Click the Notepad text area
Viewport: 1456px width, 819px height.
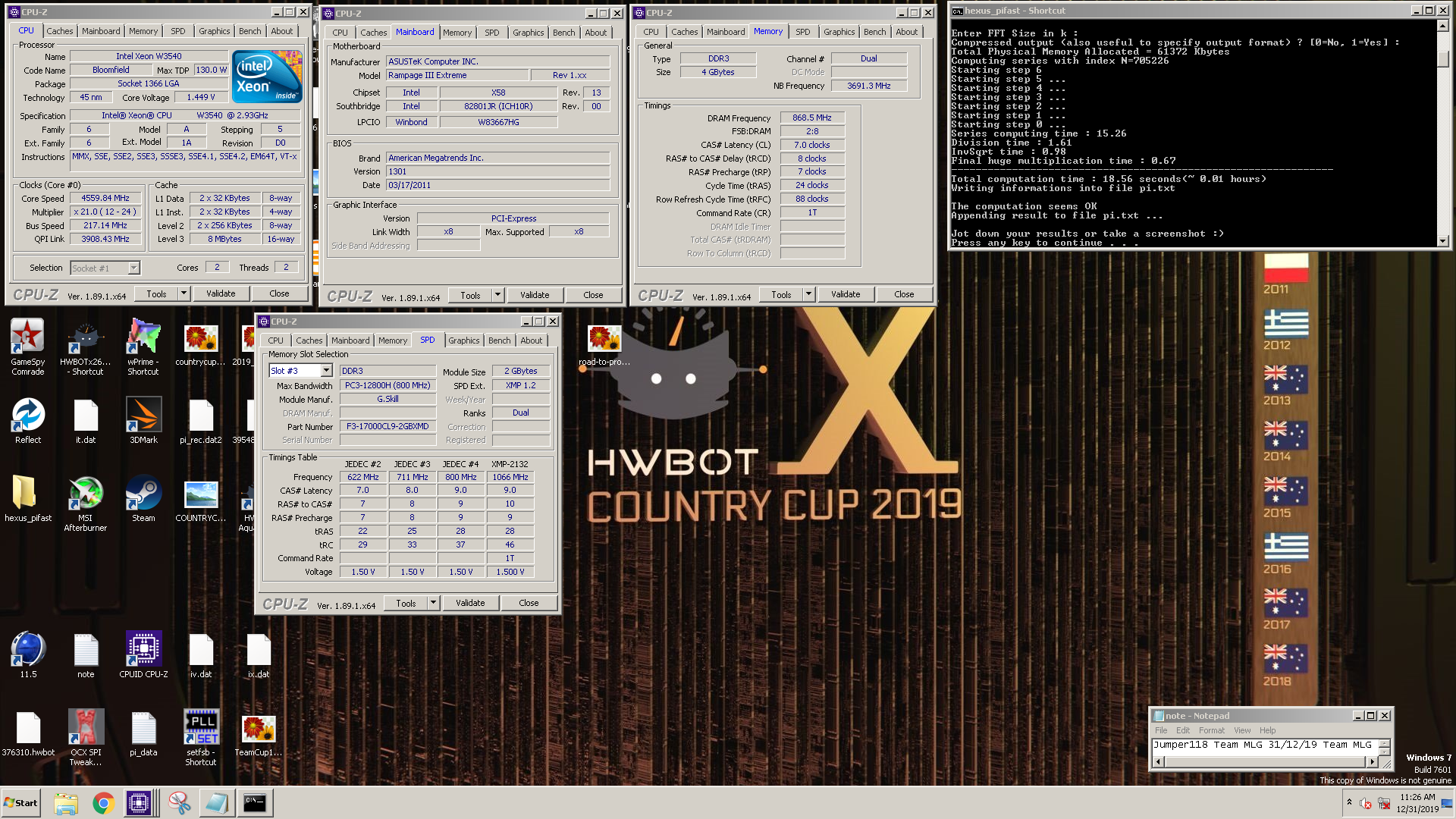(x=1264, y=746)
